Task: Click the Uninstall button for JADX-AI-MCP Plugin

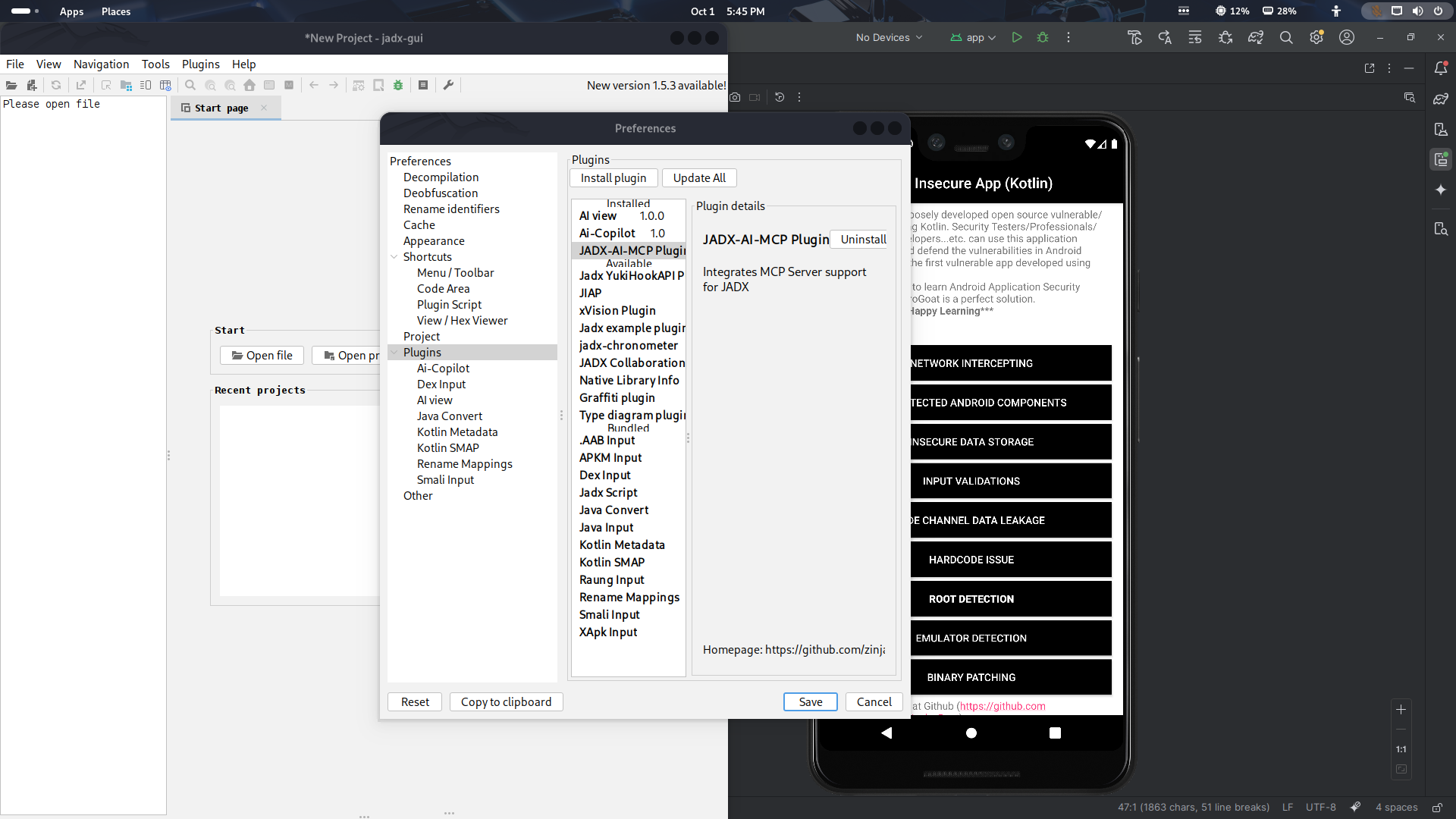Action: pos(863,240)
